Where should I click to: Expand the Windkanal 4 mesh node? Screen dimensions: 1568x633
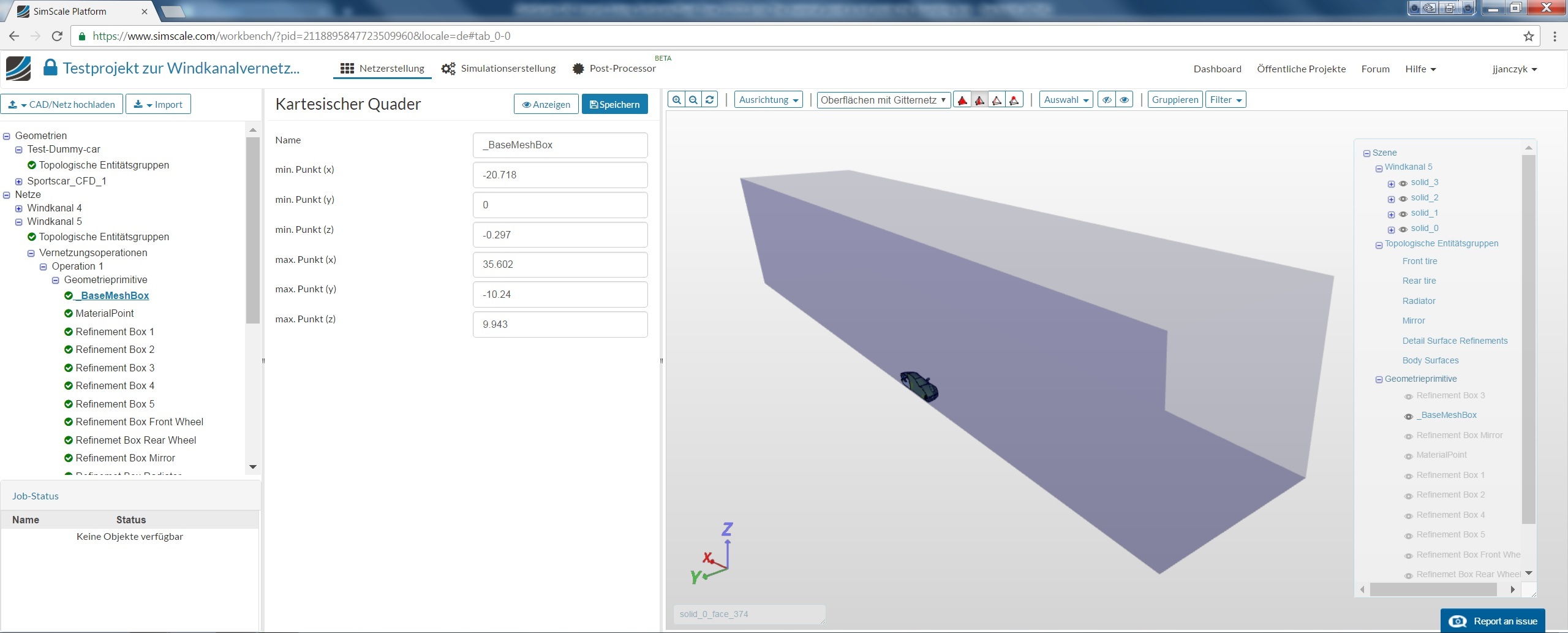[19, 208]
